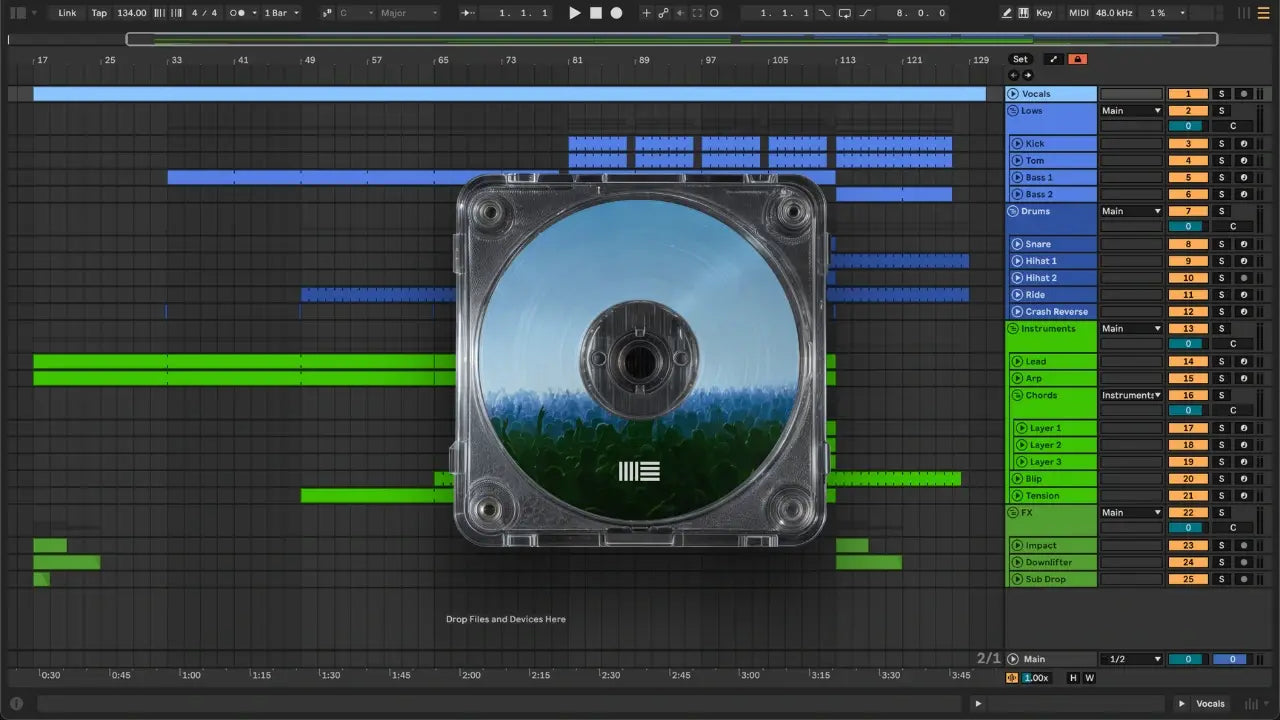Toggle Draw Mode pencil icon

[x=1006, y=13]
